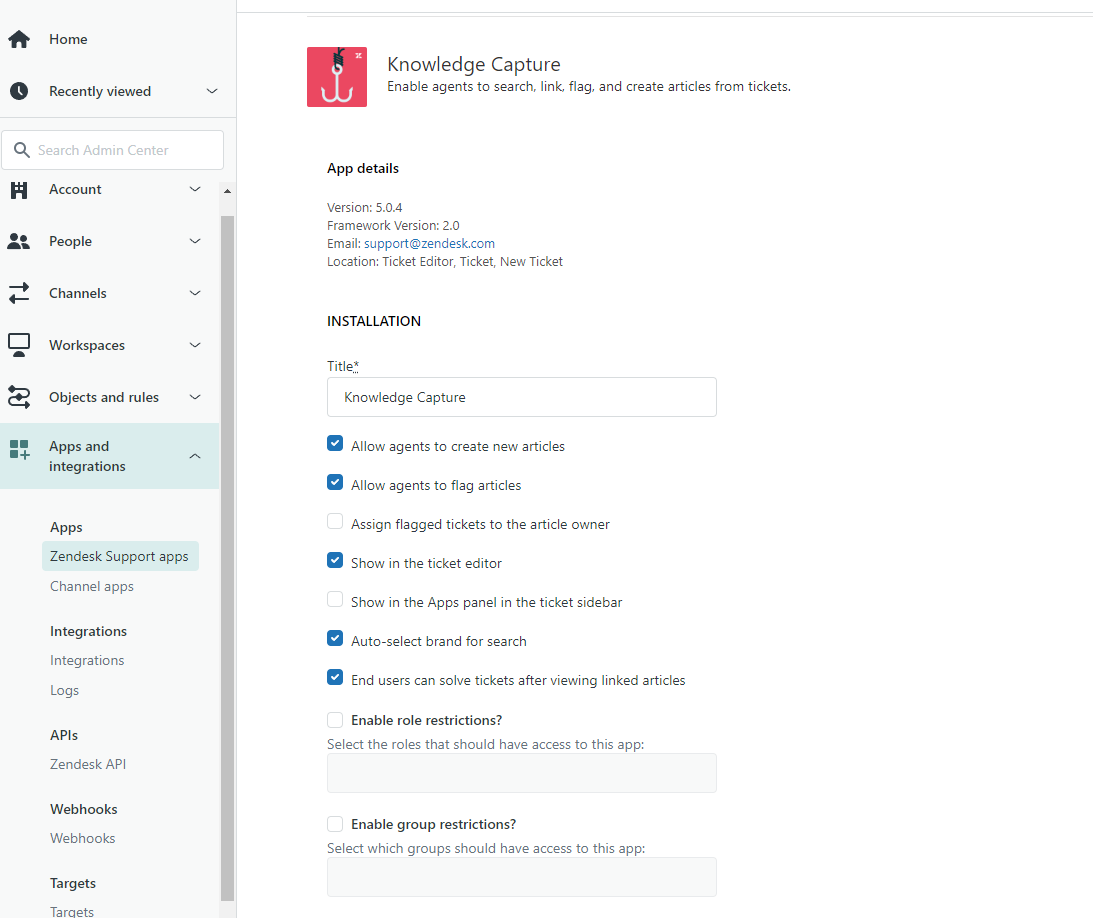This screenshot has width=1093, height=918.
Task: Click the Home house icon
Action: point(19,39)
